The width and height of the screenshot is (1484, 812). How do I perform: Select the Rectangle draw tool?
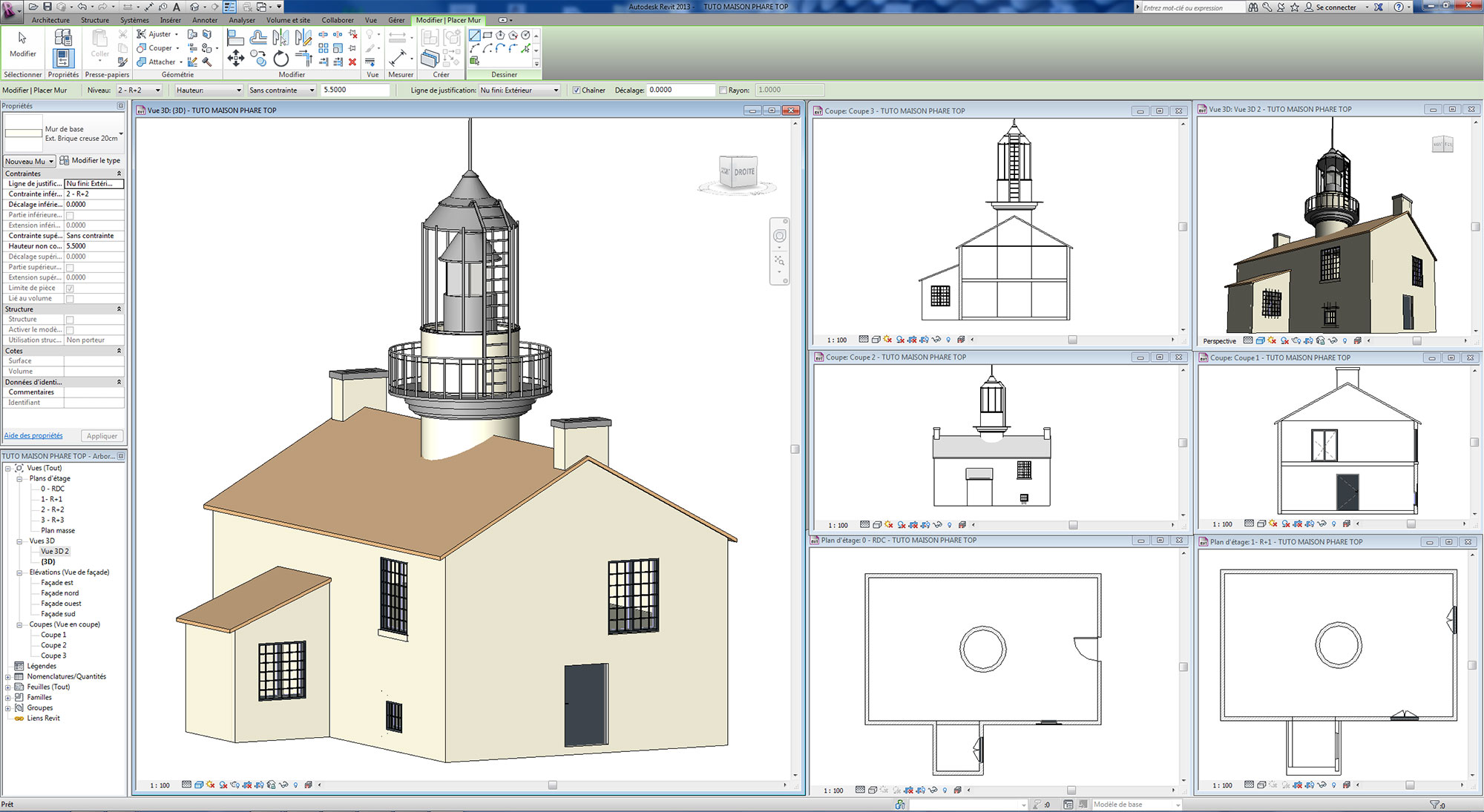(487, 35)
